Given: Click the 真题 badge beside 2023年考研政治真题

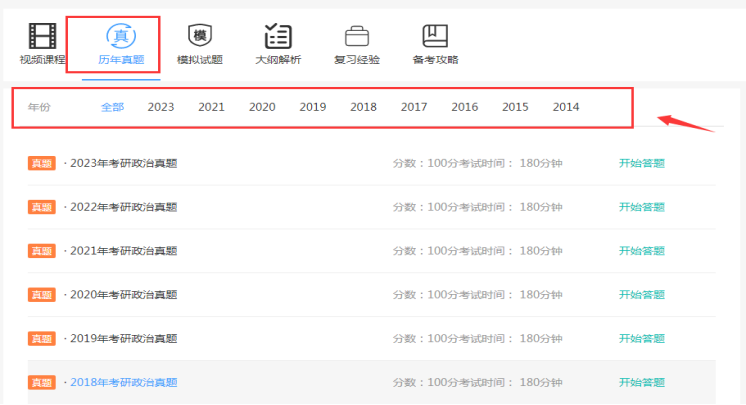Looking at the screenshot, I should 41,163.
